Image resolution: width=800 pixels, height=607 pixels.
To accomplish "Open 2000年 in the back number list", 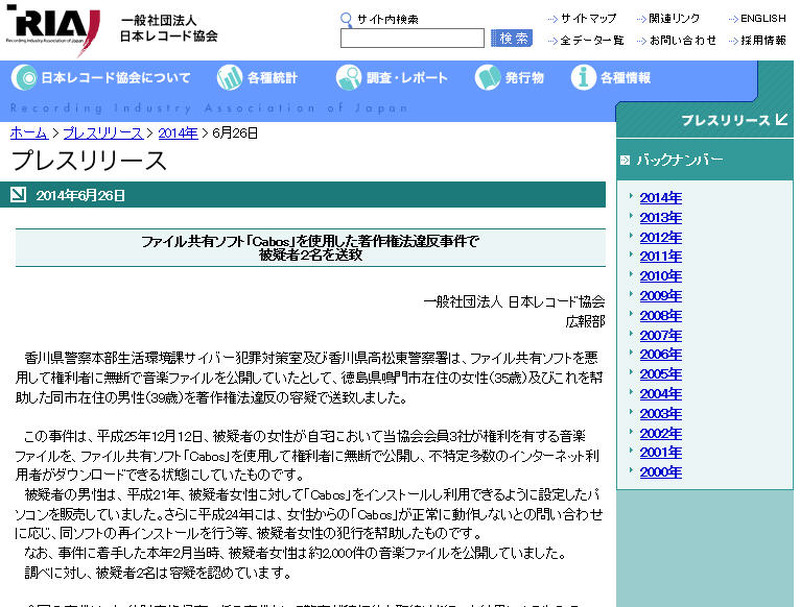I will (661, 472).
